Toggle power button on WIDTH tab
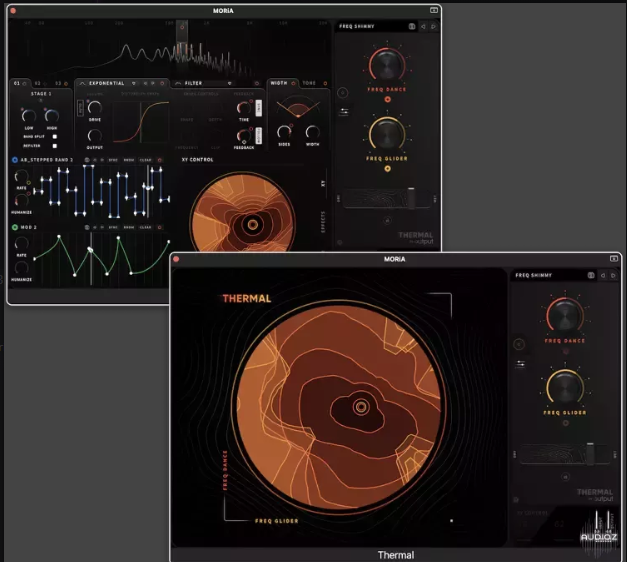Image resolution: width=627 pixels, height=562 pixels. click(x=293, y=83)
